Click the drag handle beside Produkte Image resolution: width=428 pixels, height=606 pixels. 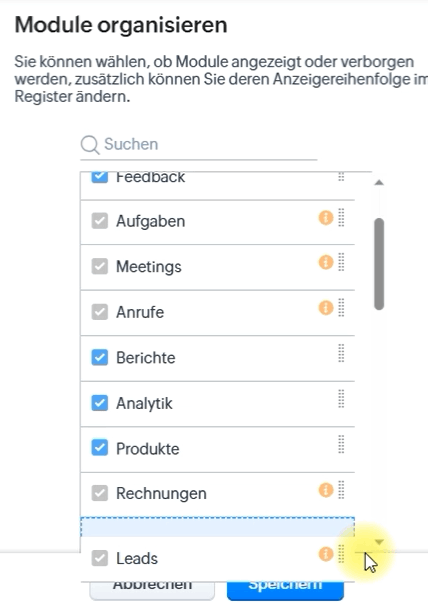[x=341, y=444]
